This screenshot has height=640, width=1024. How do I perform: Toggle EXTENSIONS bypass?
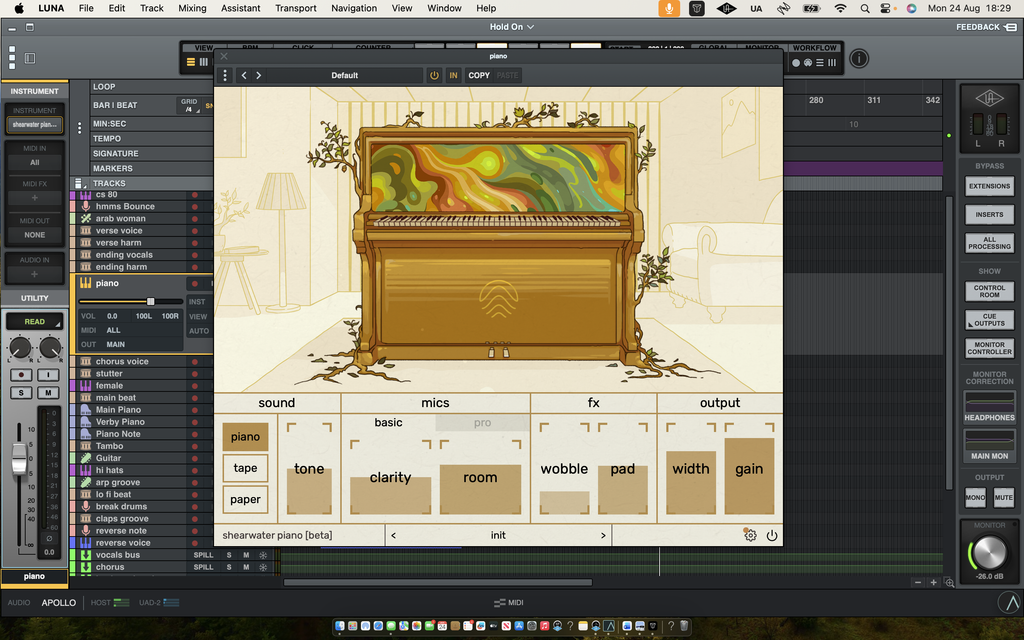(989, 186)
